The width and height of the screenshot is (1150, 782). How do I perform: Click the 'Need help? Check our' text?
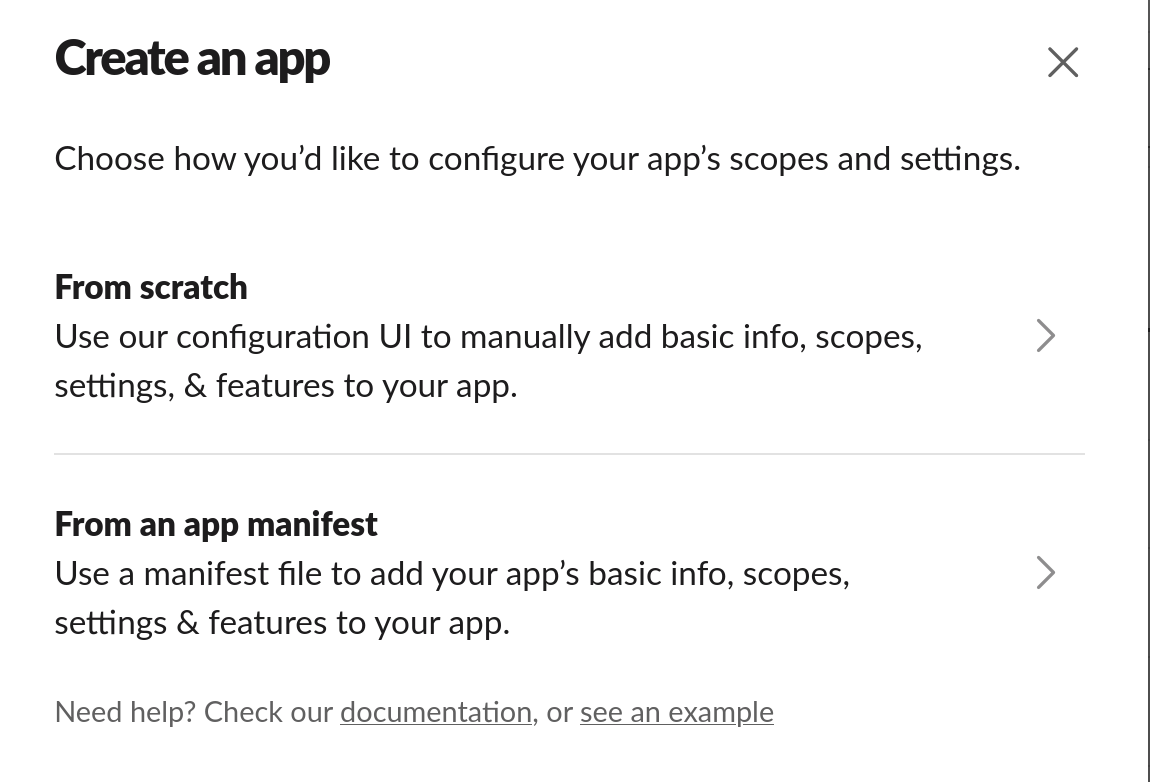[x=194, y=712]
